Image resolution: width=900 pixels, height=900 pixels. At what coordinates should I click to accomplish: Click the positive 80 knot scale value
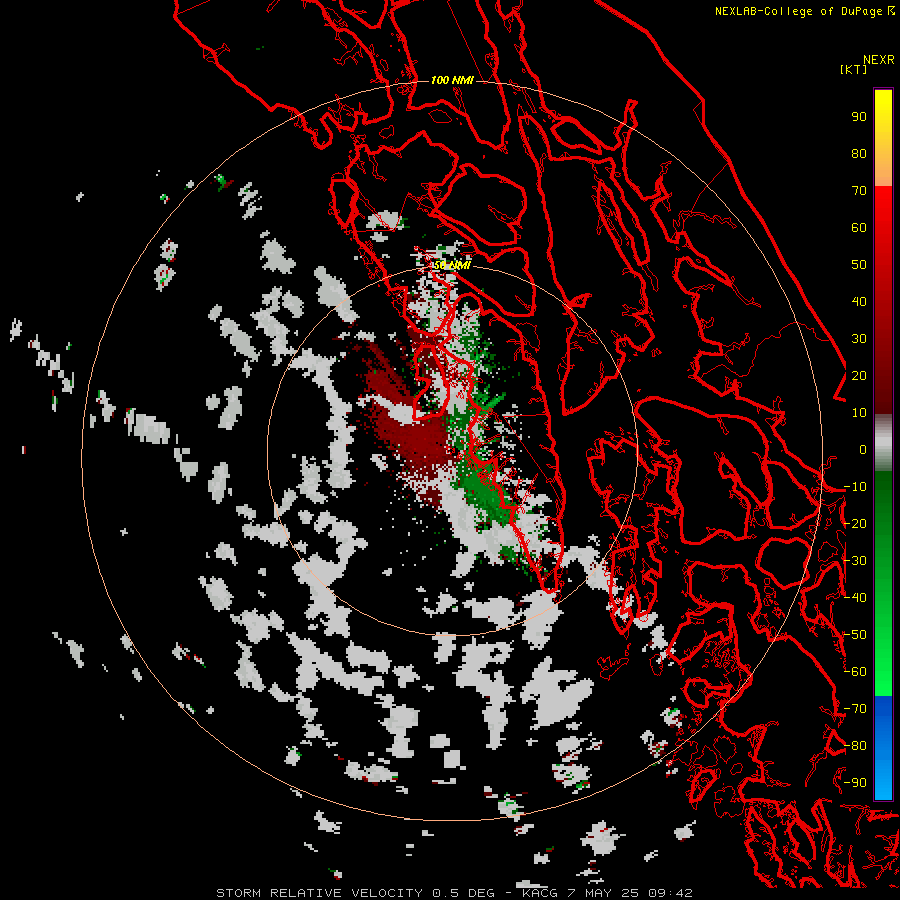(x=859, y=153)
